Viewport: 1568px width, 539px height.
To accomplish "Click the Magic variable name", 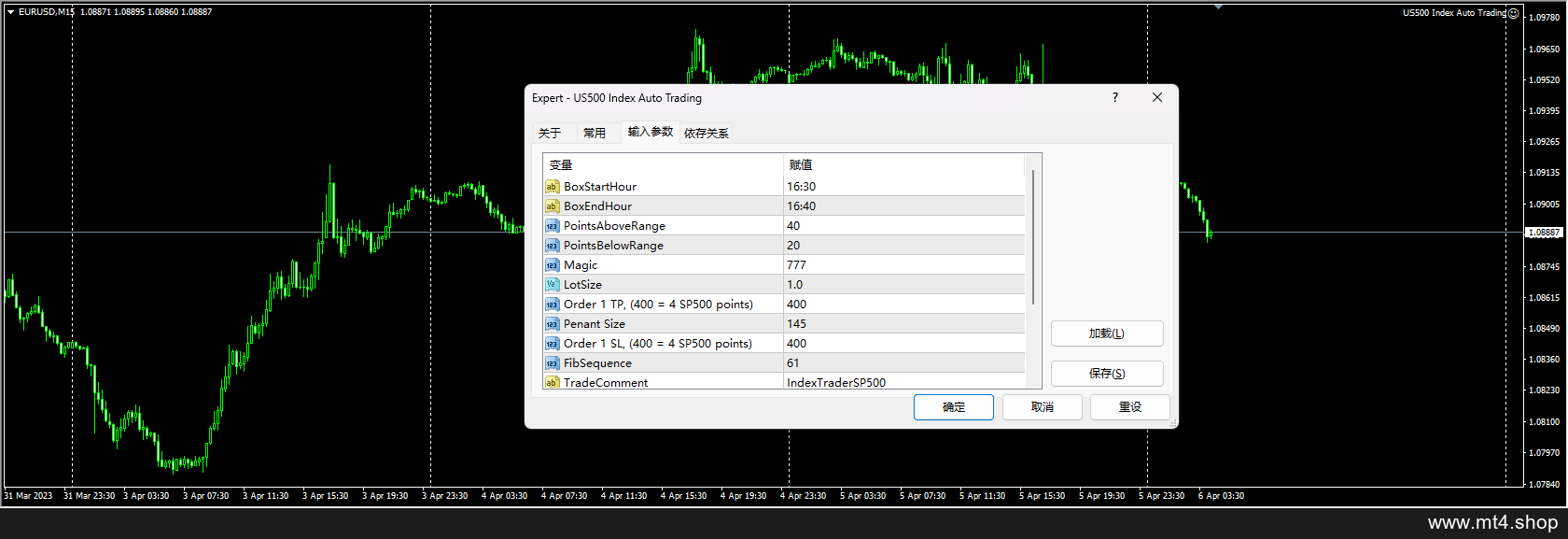I will point(581,265).
